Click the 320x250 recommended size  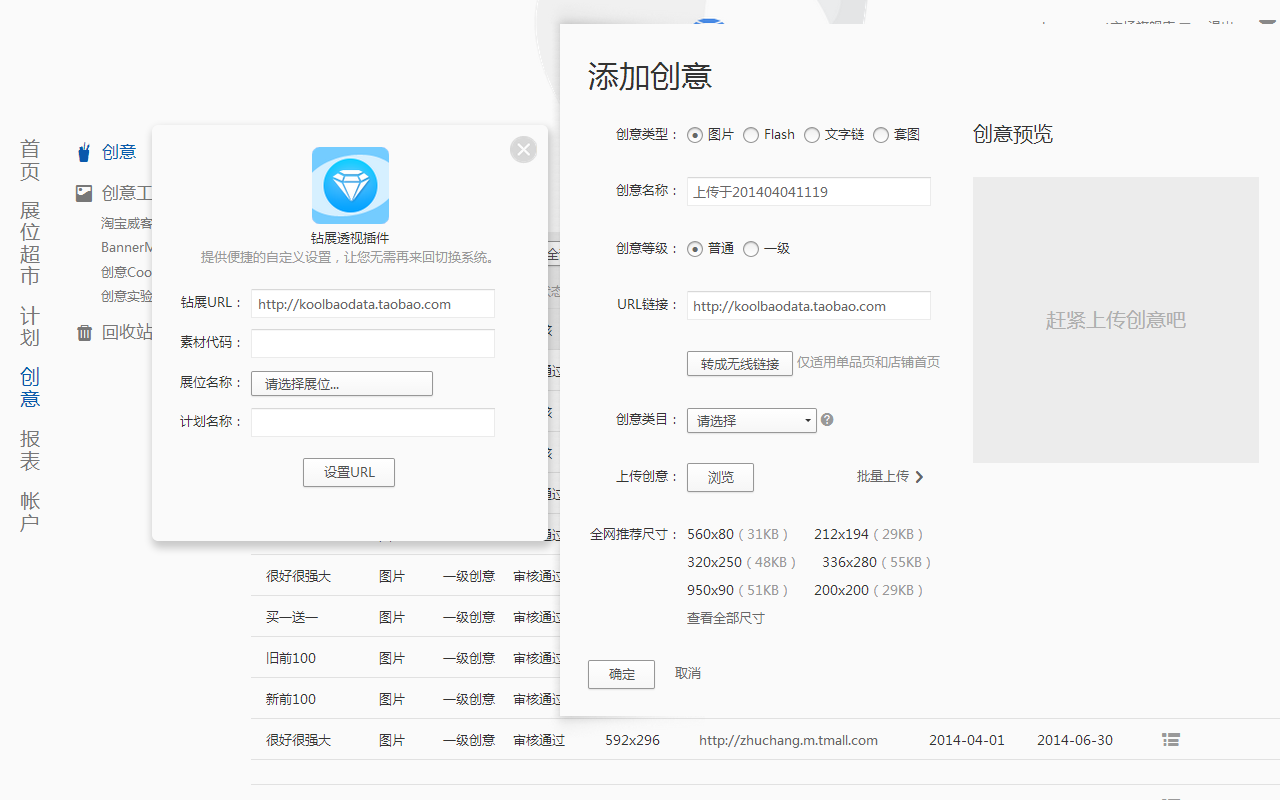point(714,562)
